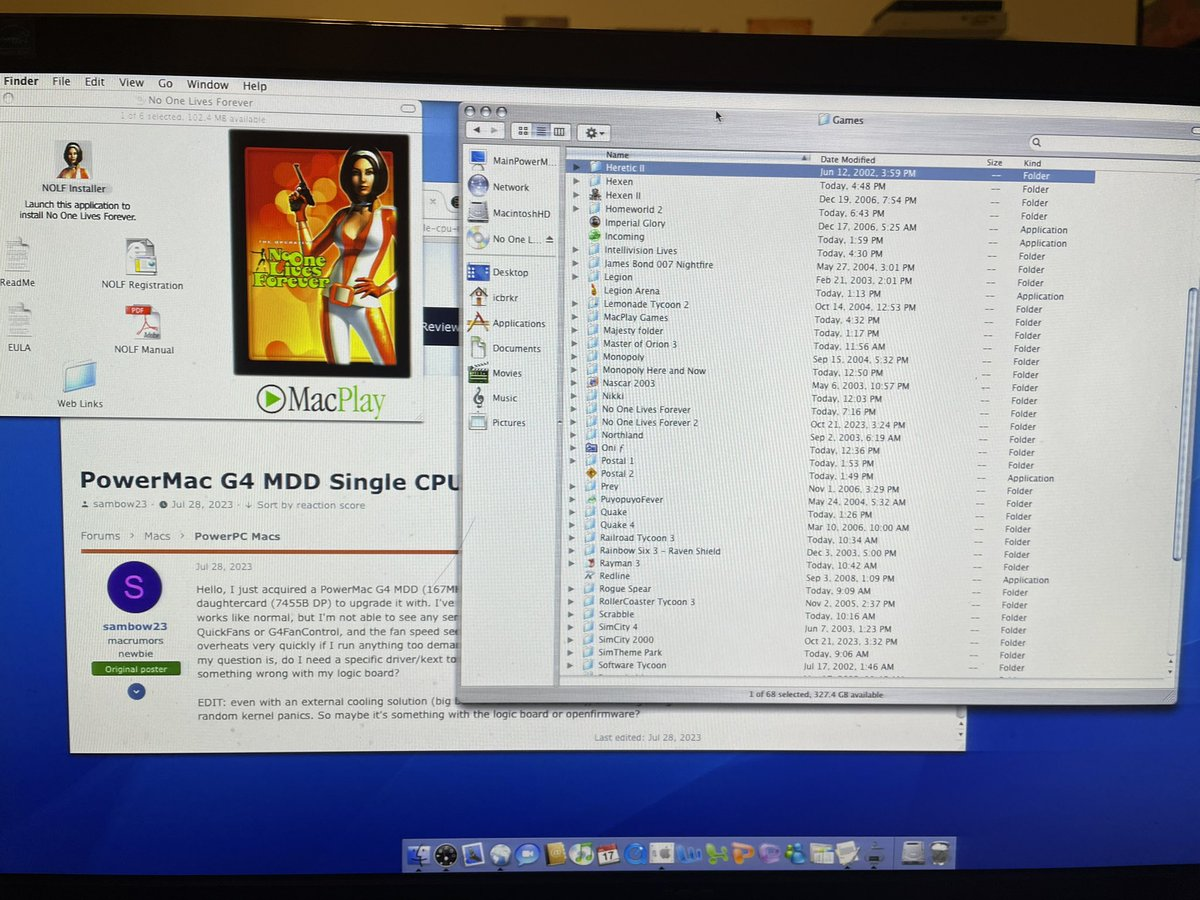Sort file list by Name column
This screenshot has width=1200, height=900.
tap(690, 156)
